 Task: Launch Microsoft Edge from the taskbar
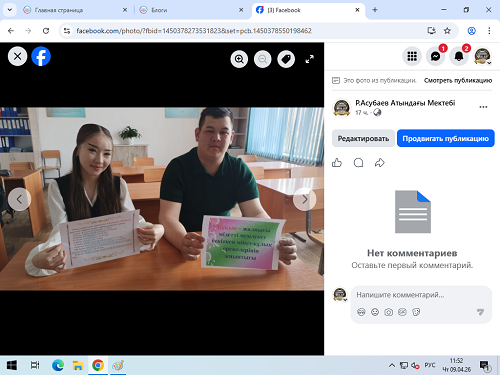point(58,365)
